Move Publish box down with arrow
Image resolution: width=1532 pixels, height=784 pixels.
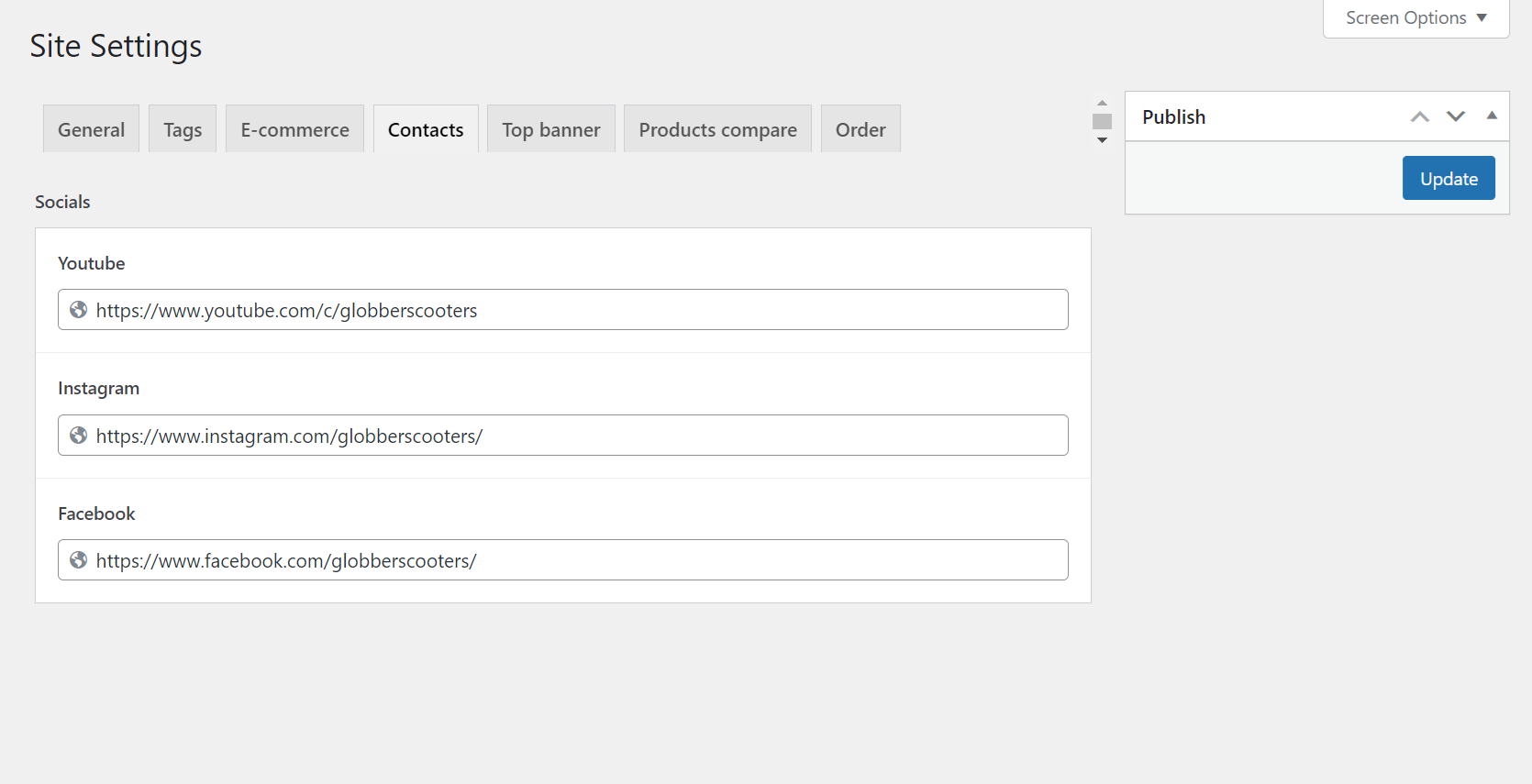(1455, 116)
